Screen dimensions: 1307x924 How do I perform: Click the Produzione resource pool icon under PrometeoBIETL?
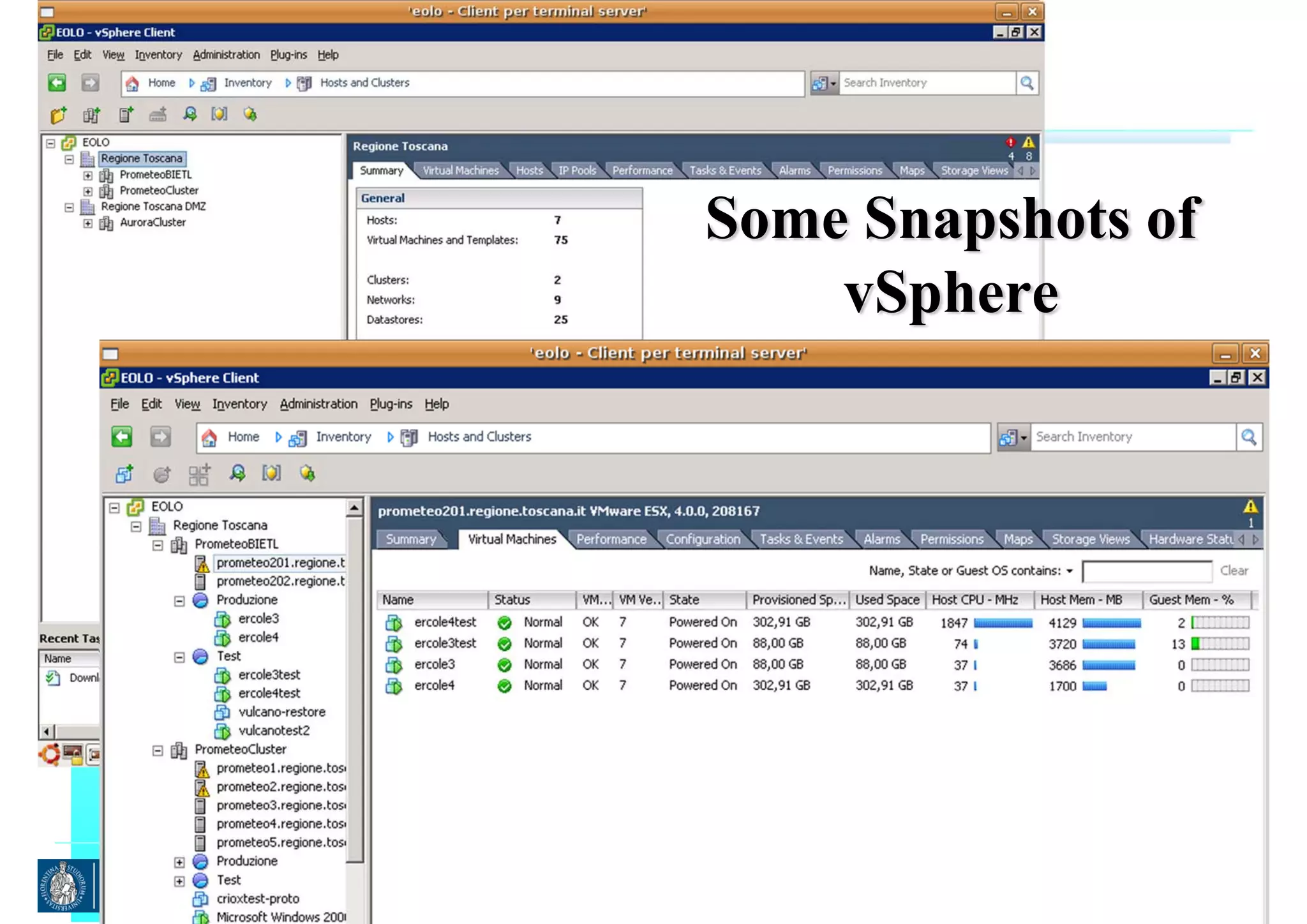[200, 600]
